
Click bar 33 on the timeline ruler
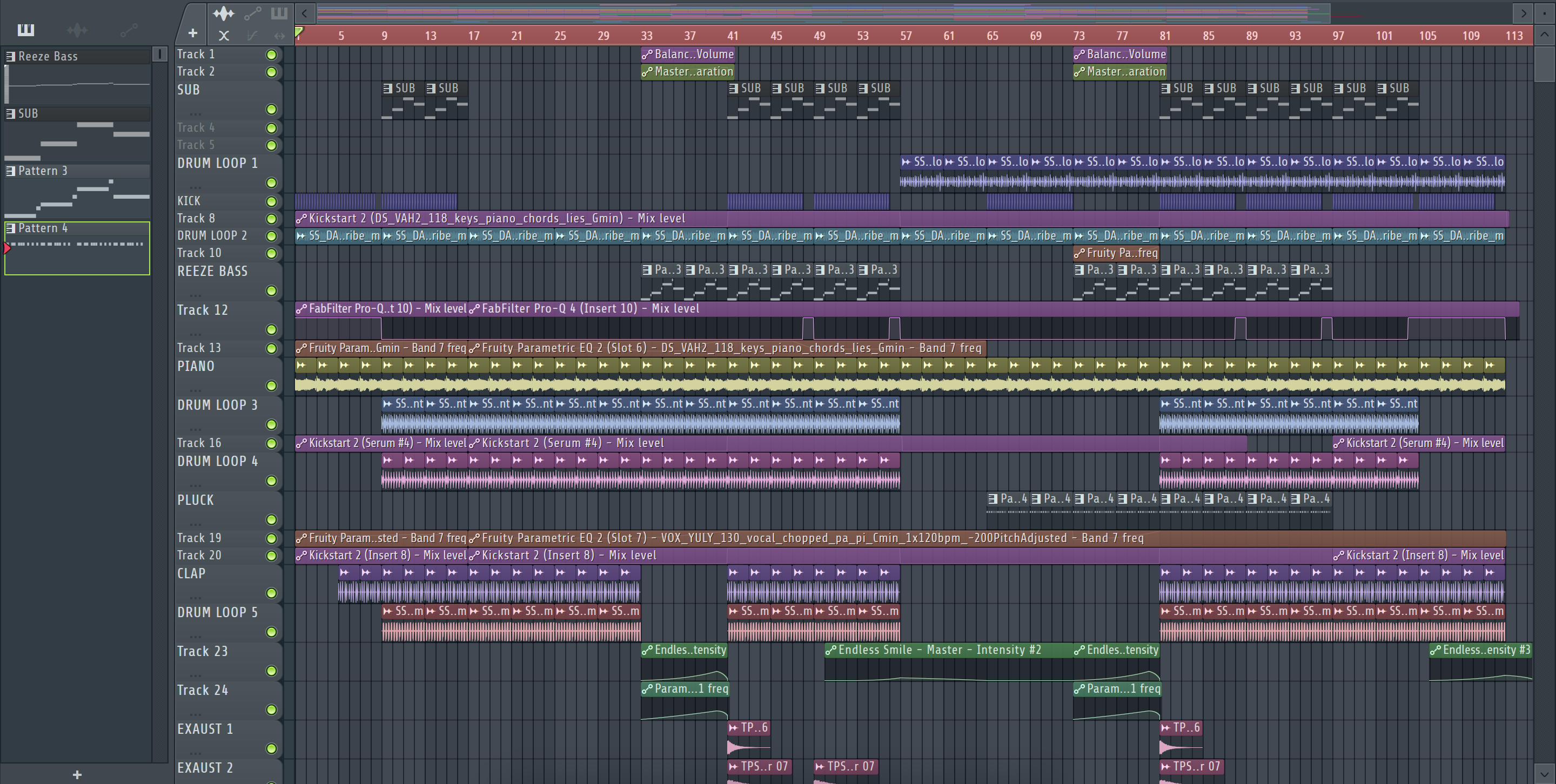646,36
